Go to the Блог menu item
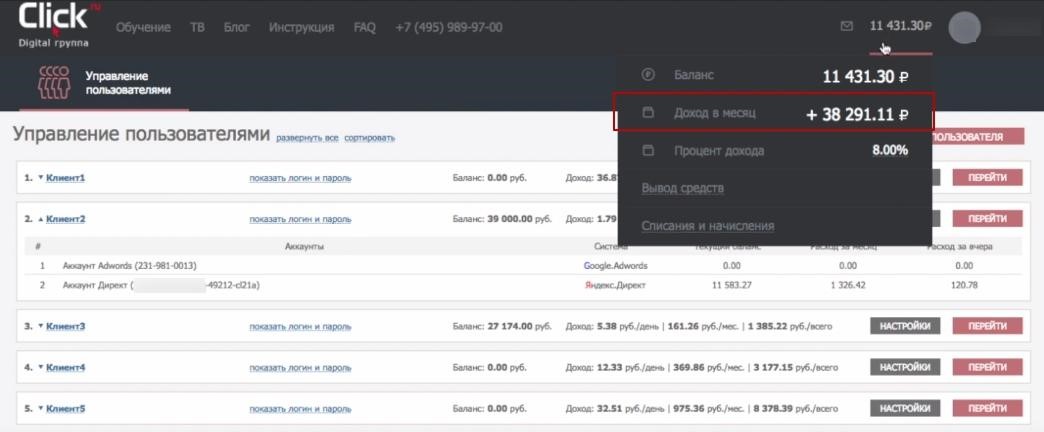This screenshot has height=432, width=1044. point(237,27)
